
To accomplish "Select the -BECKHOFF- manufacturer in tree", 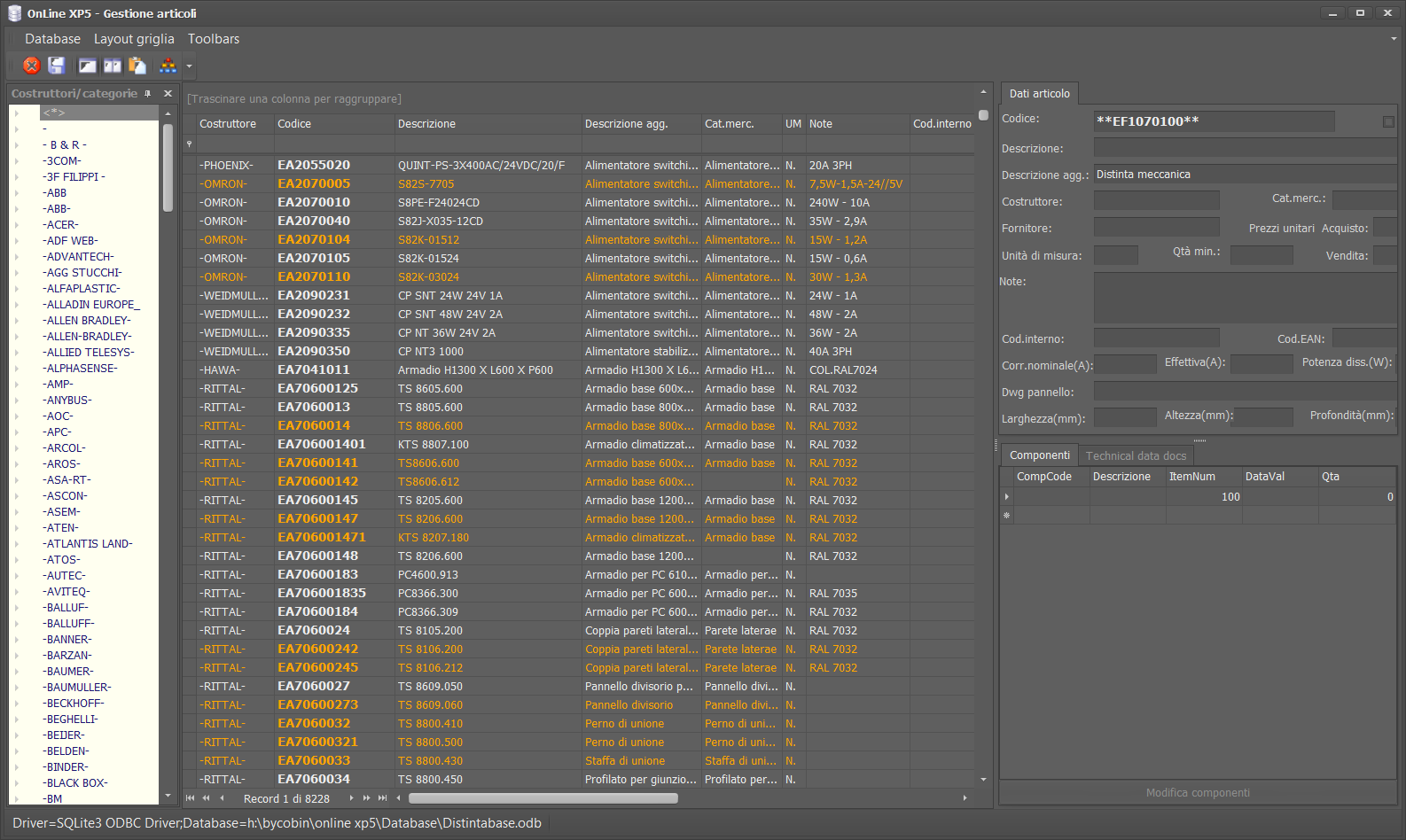I will [75, 704].
